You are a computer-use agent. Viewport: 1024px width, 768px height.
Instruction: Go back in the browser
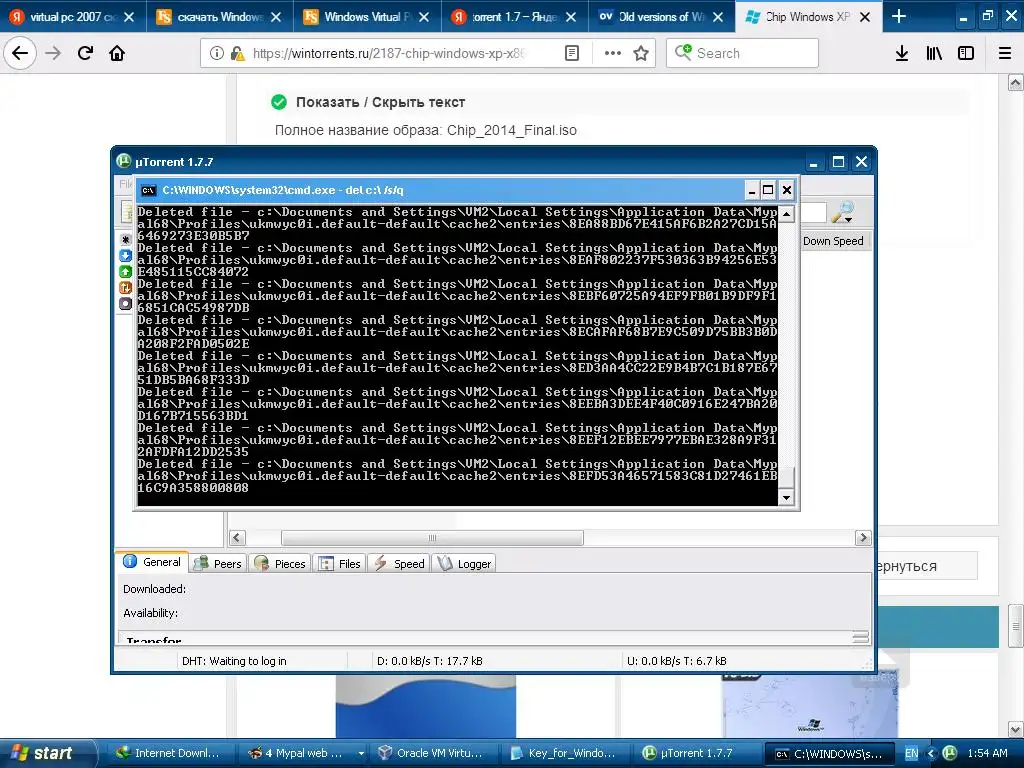(20, 53)
